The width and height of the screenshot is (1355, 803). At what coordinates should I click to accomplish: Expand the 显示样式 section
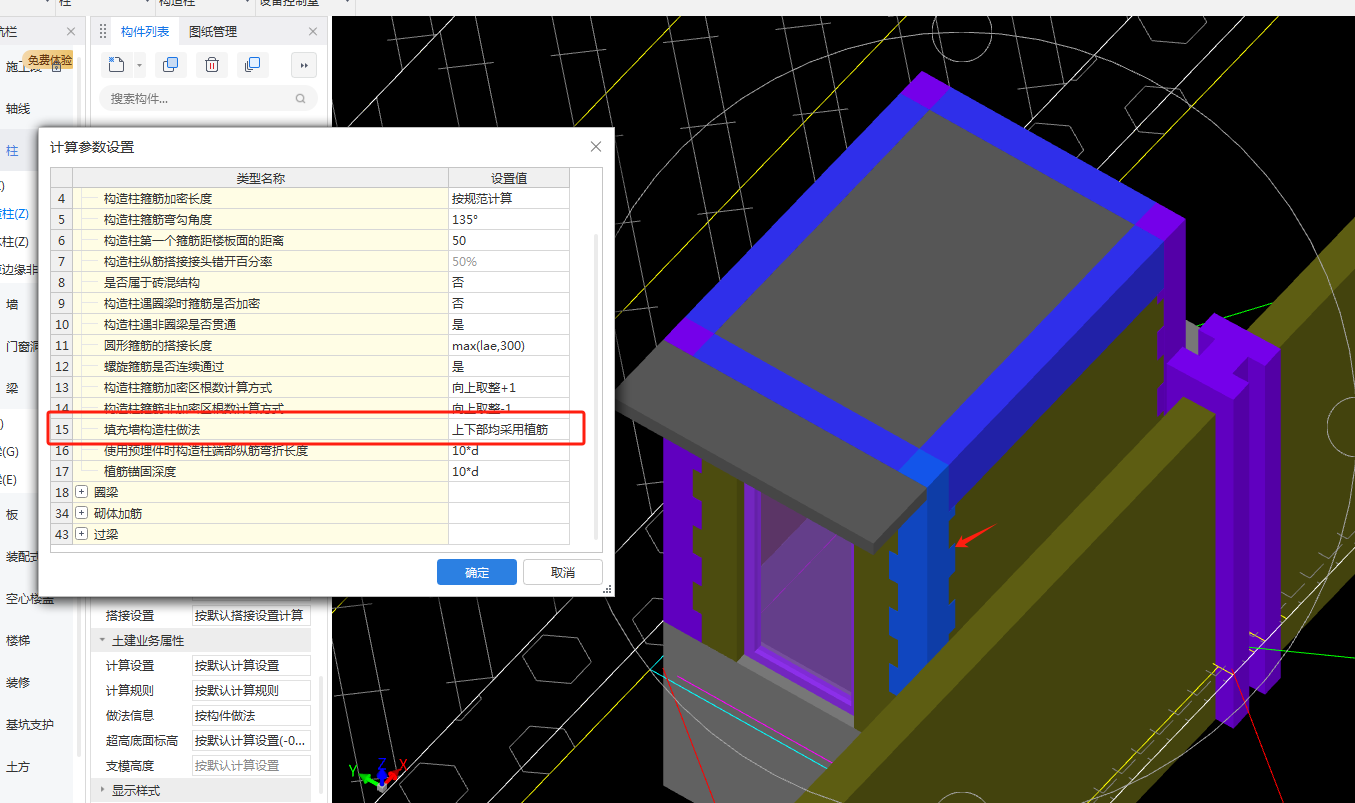(101, 790)
